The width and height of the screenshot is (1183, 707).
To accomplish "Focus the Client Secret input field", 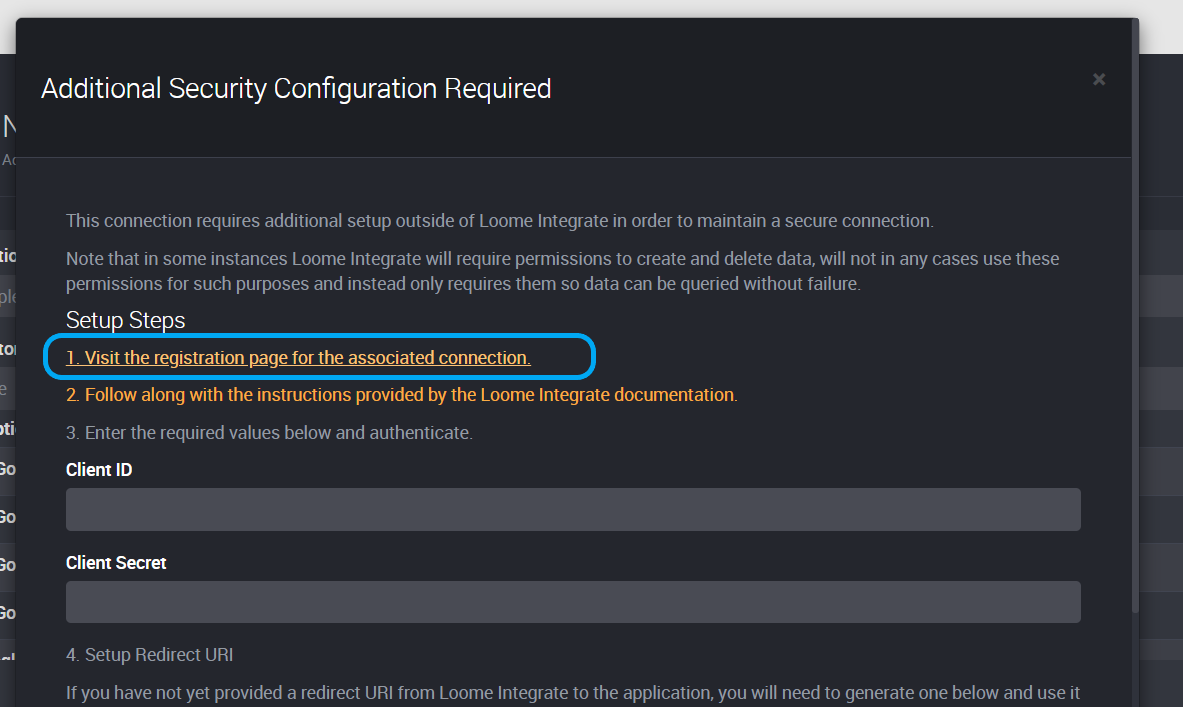I will (x=573, y=602).
